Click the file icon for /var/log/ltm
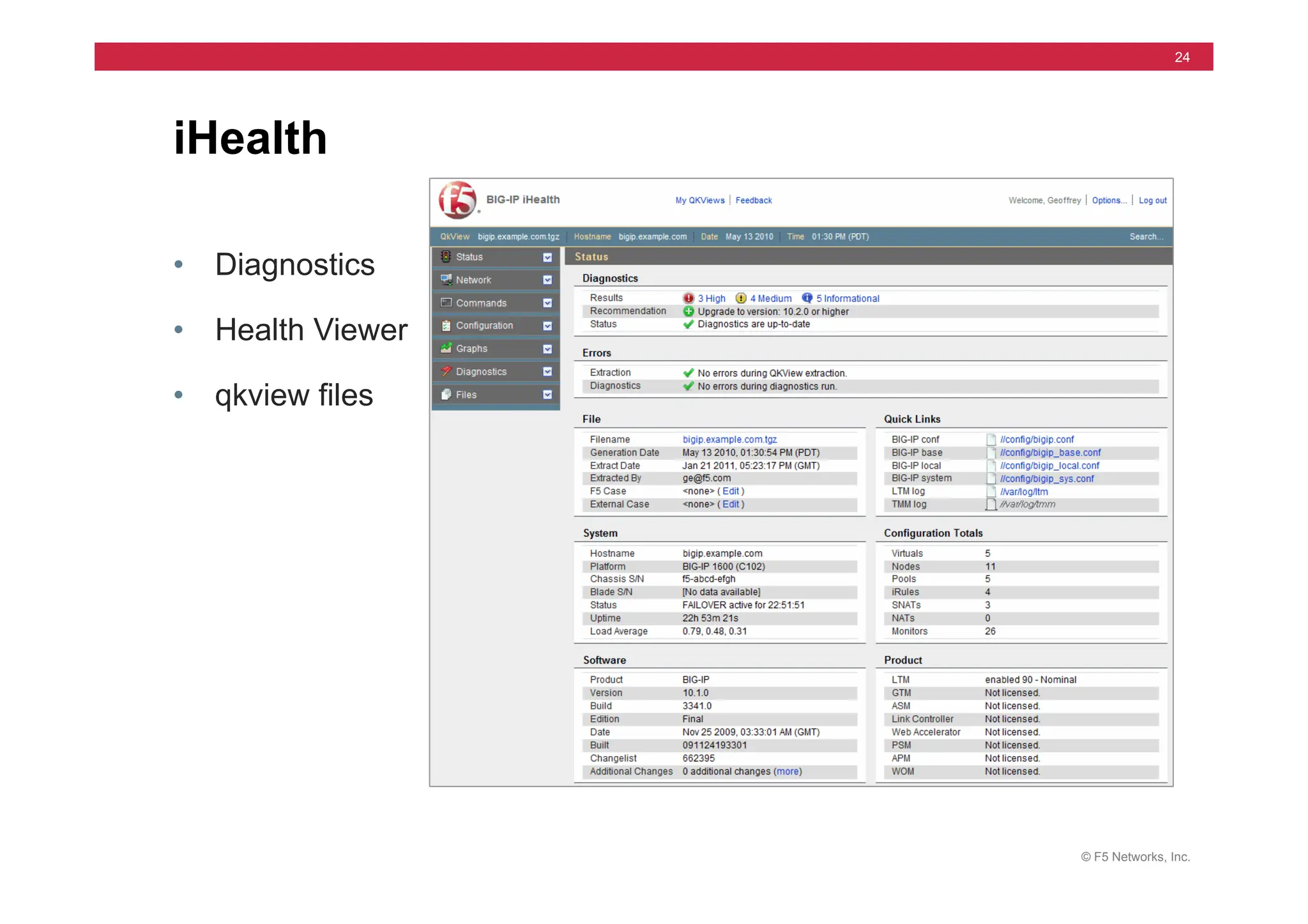 991,492
